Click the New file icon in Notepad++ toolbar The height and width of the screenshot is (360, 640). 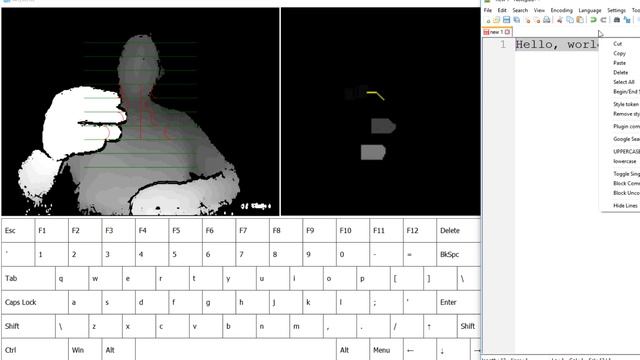(x=488, y=20)
